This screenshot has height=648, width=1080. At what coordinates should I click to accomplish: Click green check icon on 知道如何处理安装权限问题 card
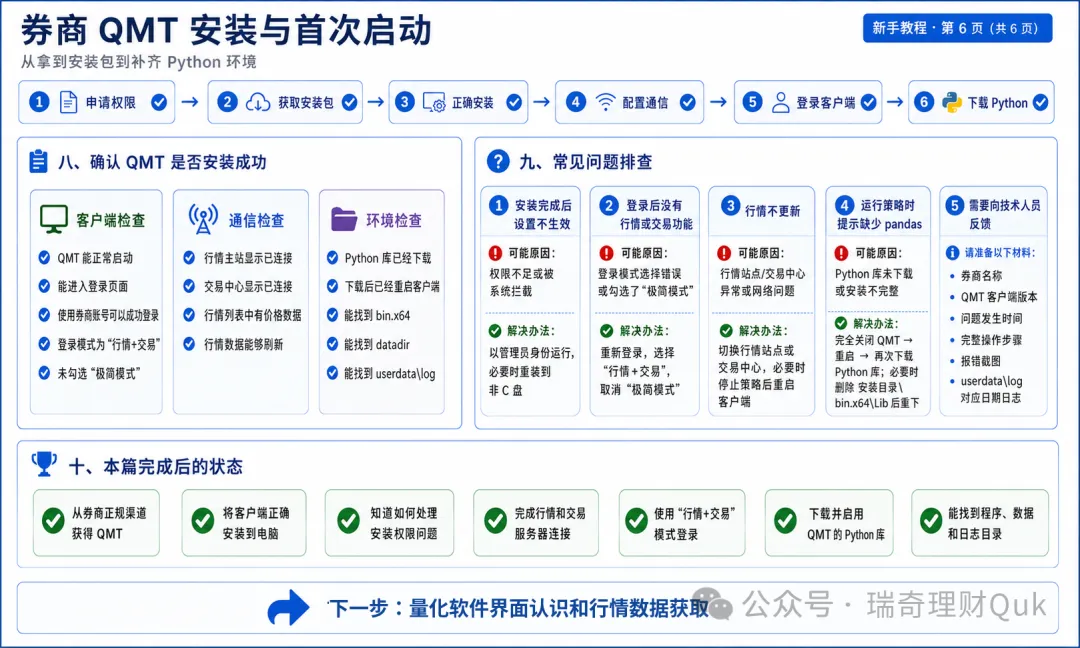[x=349, y=521]
